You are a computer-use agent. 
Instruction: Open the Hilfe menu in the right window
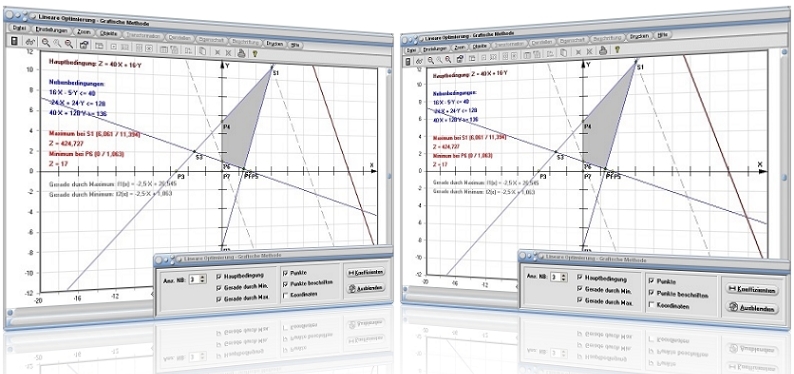pyautogui.click(x=662, y=35)
